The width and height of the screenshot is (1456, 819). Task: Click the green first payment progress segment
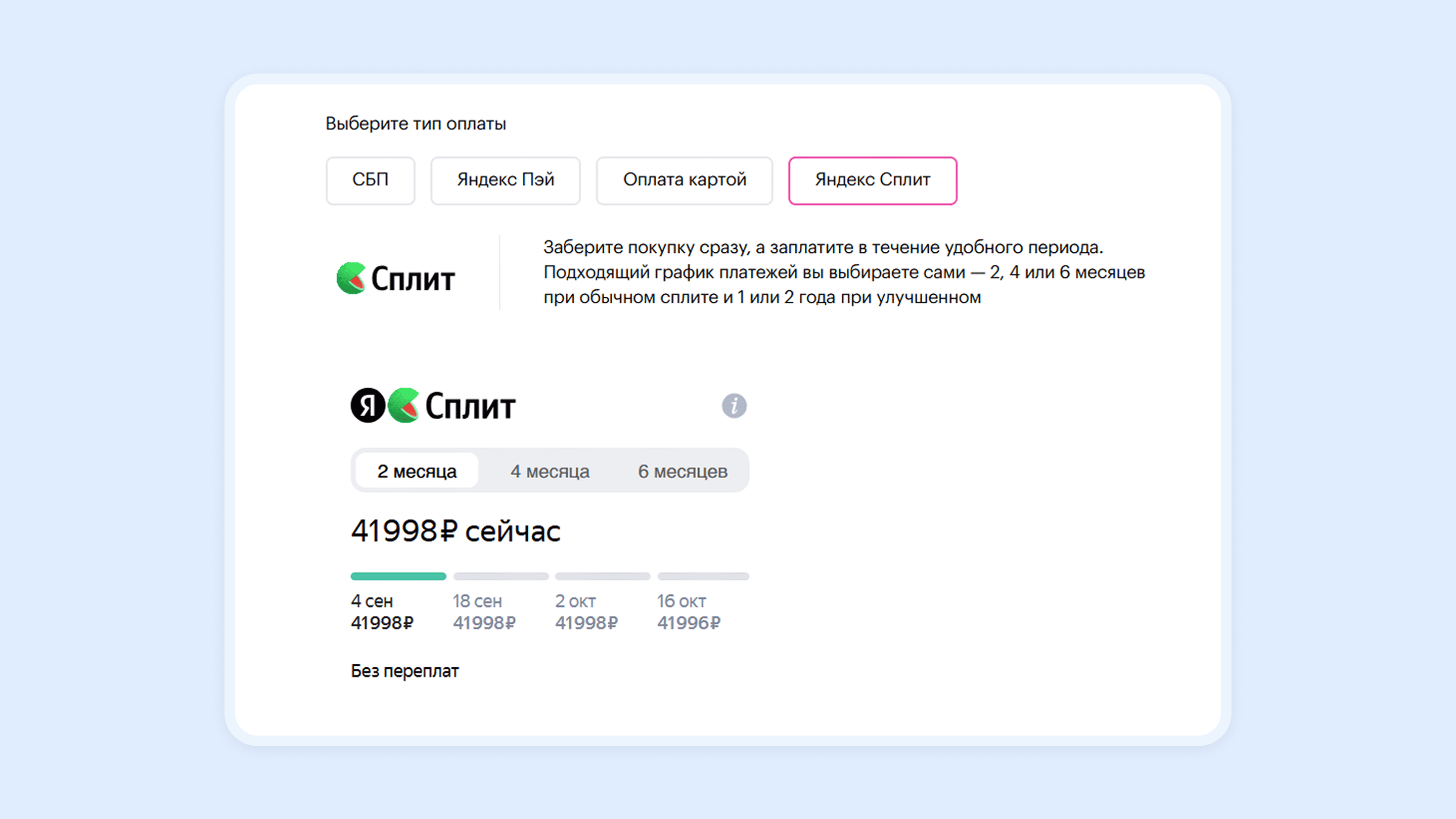(x=398, y=576)
